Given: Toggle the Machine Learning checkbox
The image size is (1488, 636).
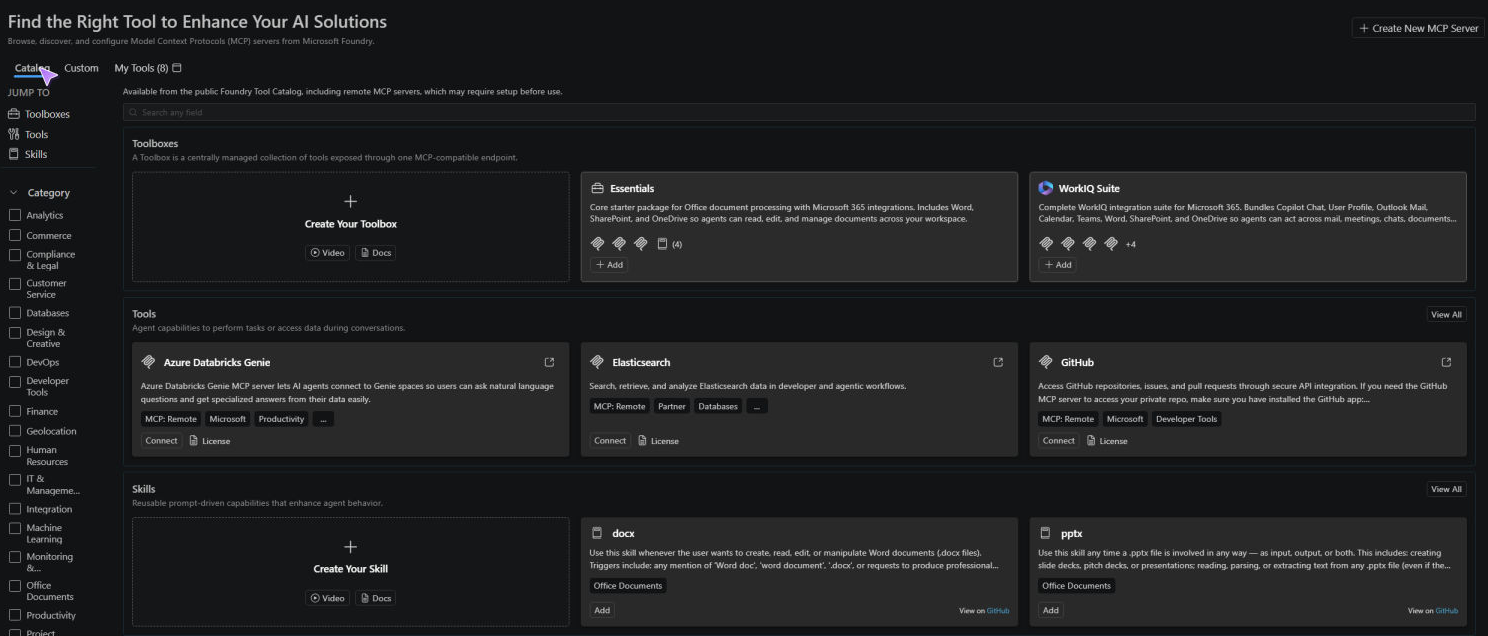Looking at the screenshot, I should (15, 528).
